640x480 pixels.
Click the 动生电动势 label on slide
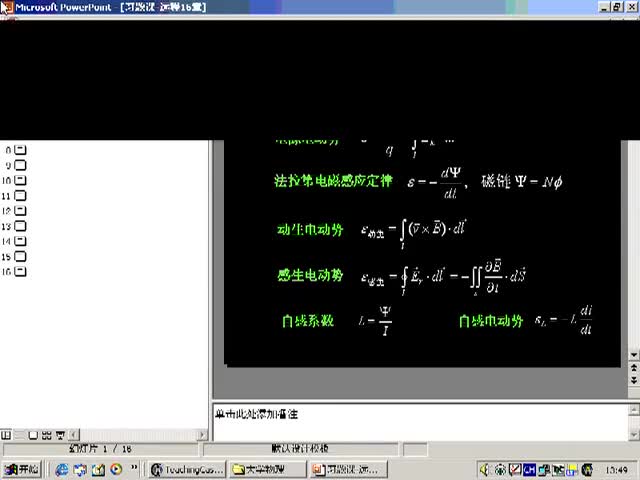click(x=310, y=230)
